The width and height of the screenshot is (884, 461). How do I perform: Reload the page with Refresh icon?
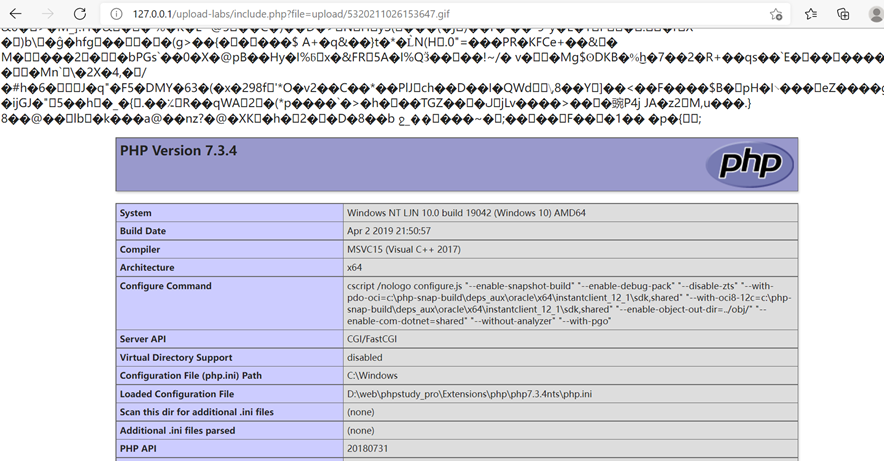click(80, 14)
